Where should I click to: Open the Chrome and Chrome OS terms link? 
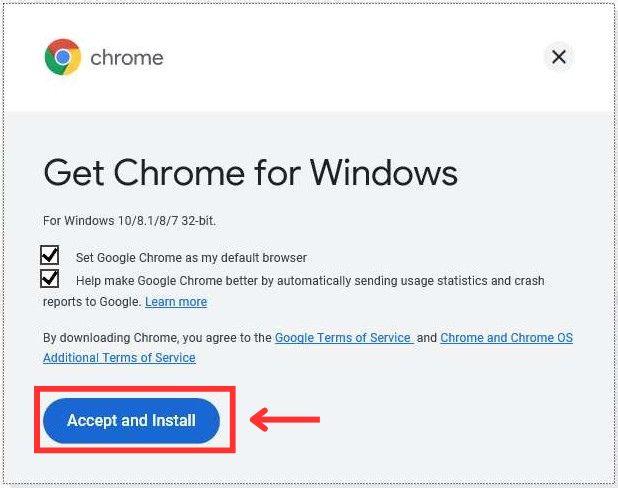click(506, 338)
